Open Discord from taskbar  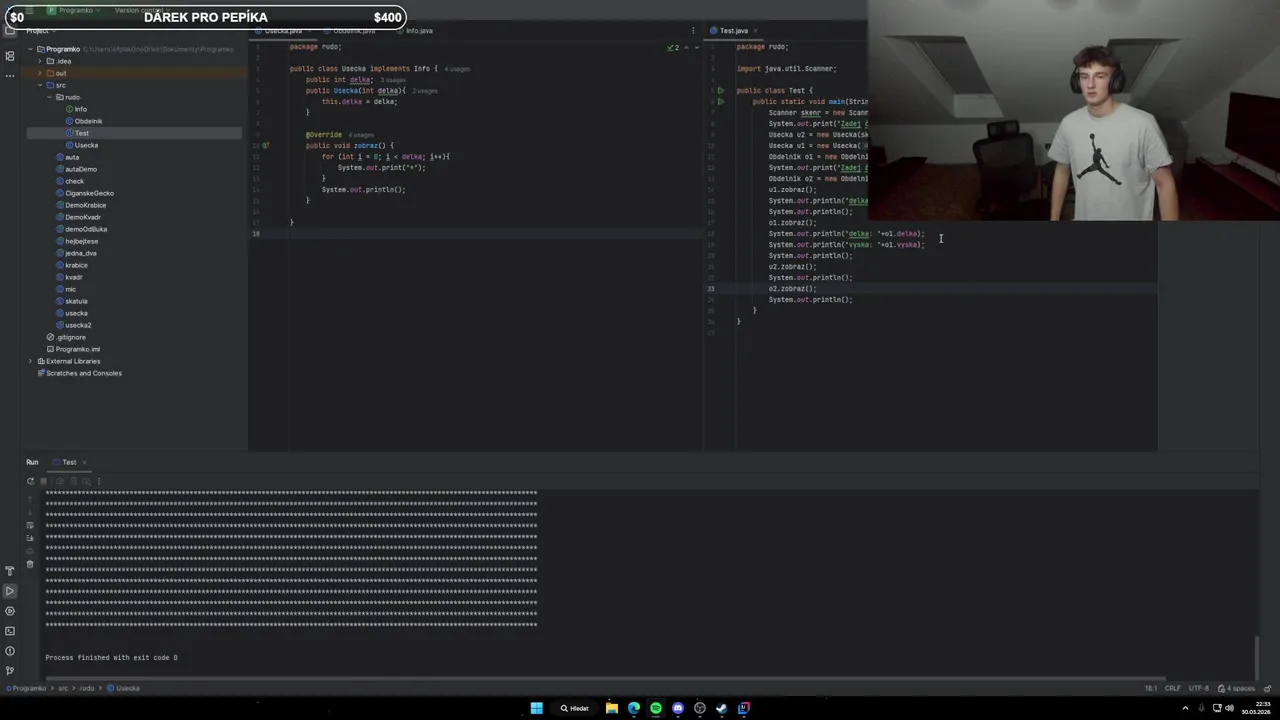[678, 708]
